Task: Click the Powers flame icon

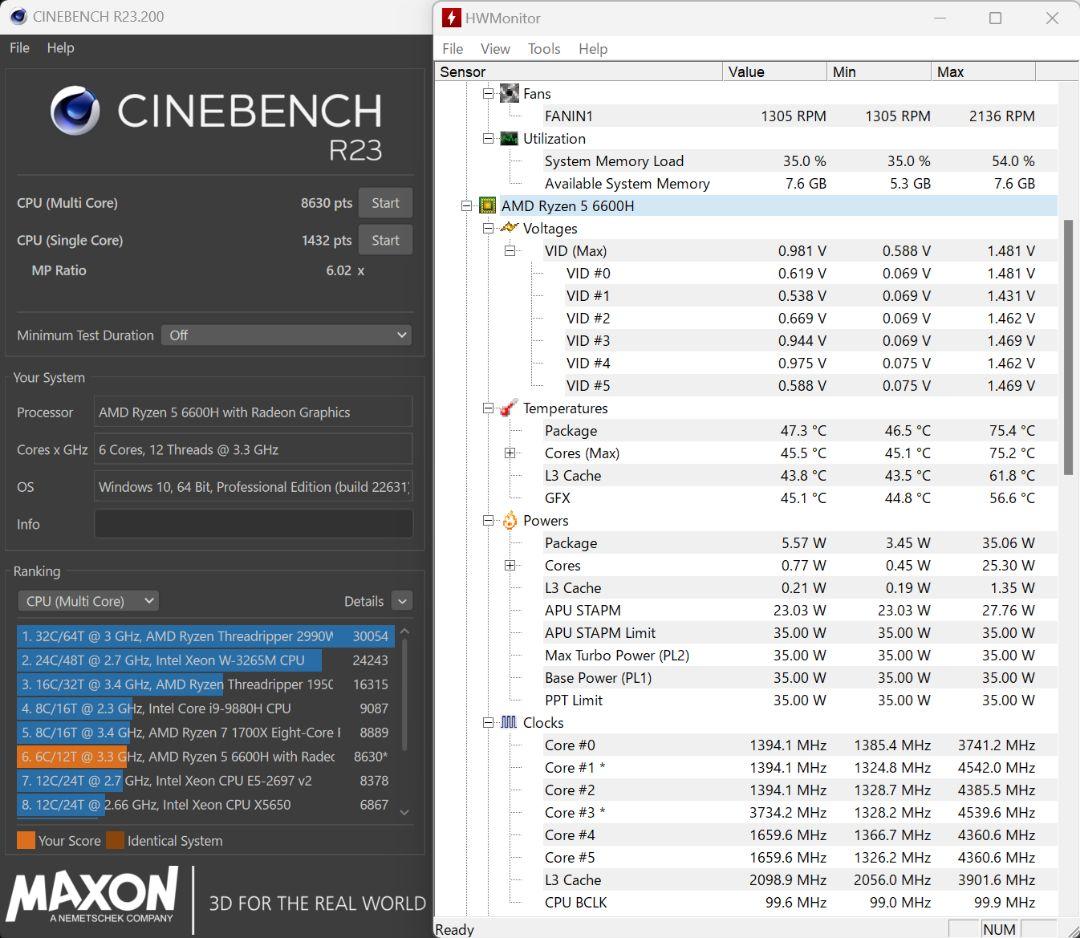Action: [x=509, y=520]
